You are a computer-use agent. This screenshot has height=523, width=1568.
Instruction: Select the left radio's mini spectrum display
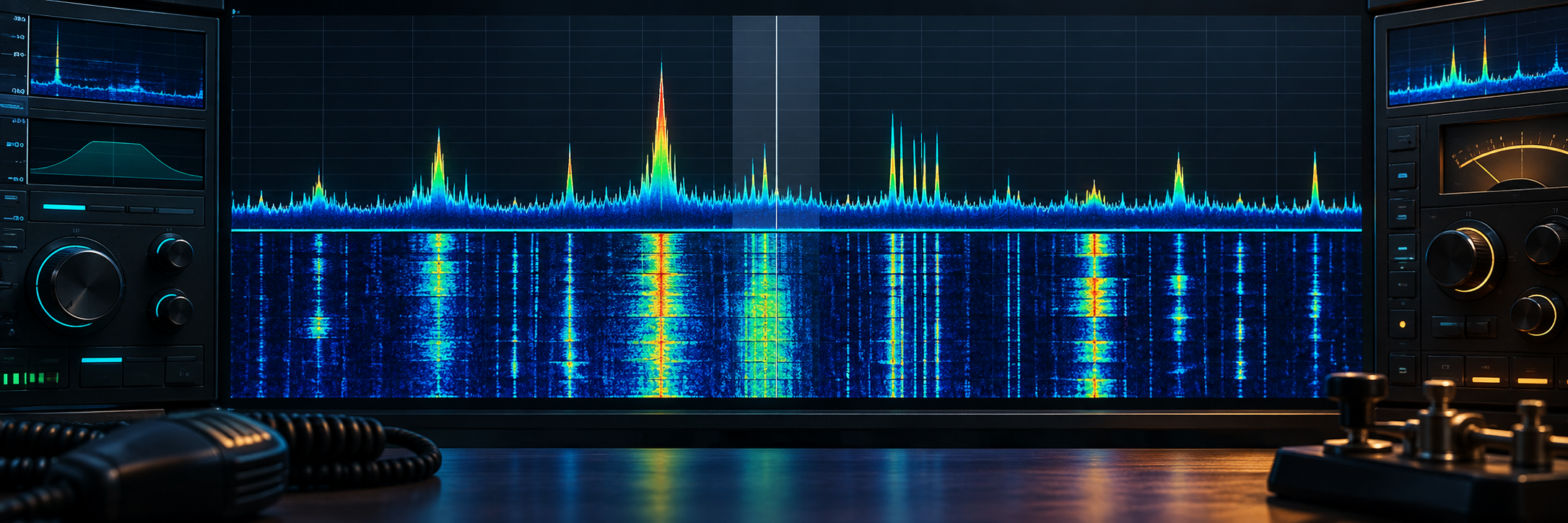click(117, 61)
